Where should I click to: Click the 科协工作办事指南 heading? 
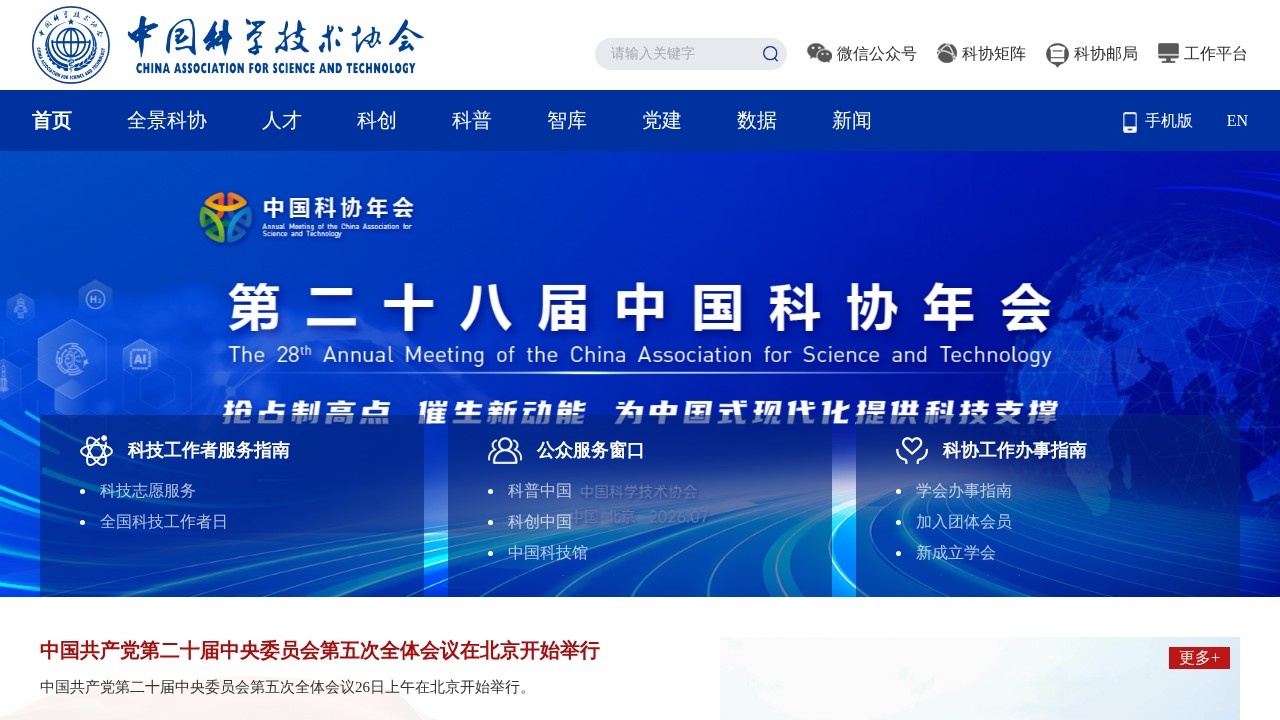1015,451
